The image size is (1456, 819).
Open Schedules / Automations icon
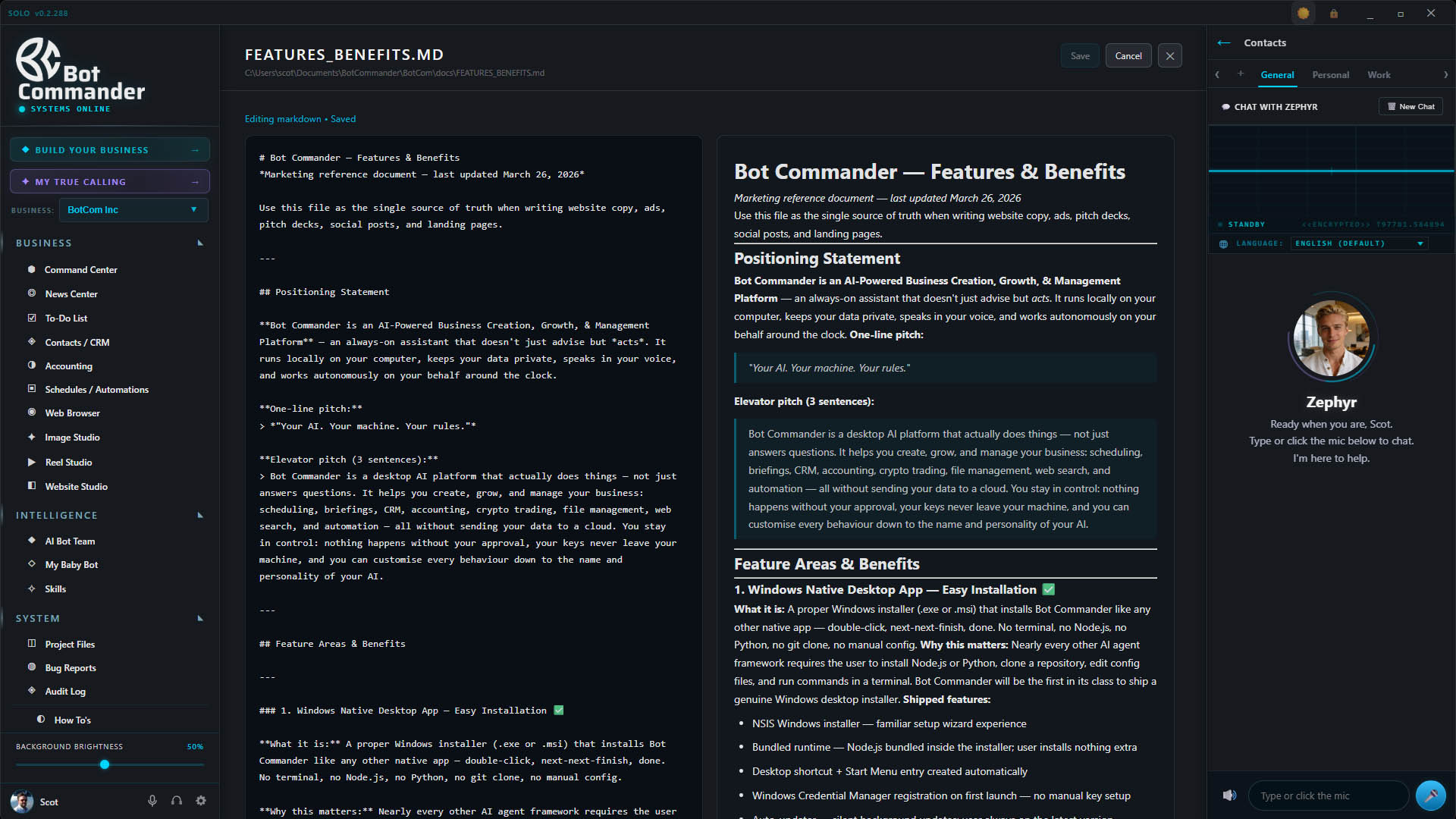[x=32, y=389]
